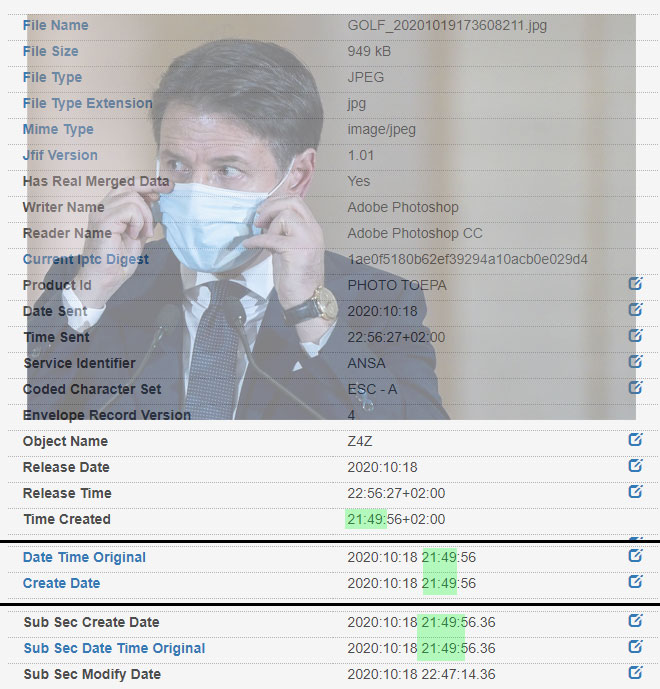Select the Jfif Version value 1.01
Image resolution: width=660 pixels, height=689 pixels.
coord(361,155)
